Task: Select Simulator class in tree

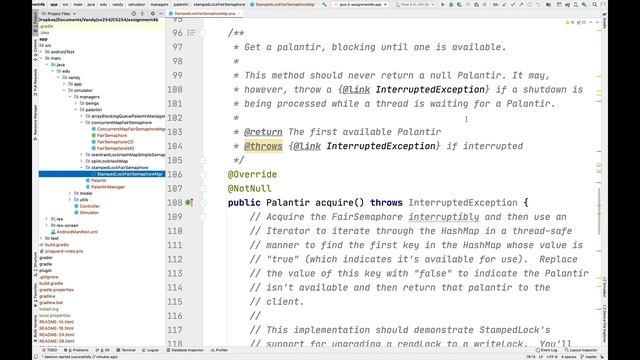Action: click(x=86, y=213)
